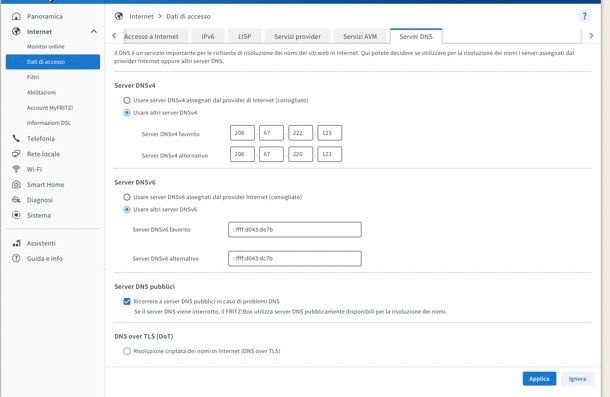Click fourth octet of preferred DNSv4

[330, 133]
